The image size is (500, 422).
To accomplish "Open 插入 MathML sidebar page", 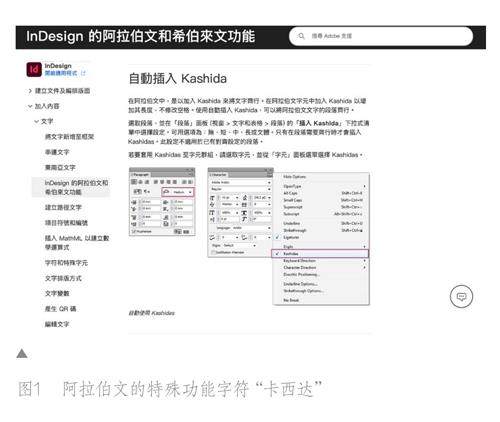I will (77, 243).
